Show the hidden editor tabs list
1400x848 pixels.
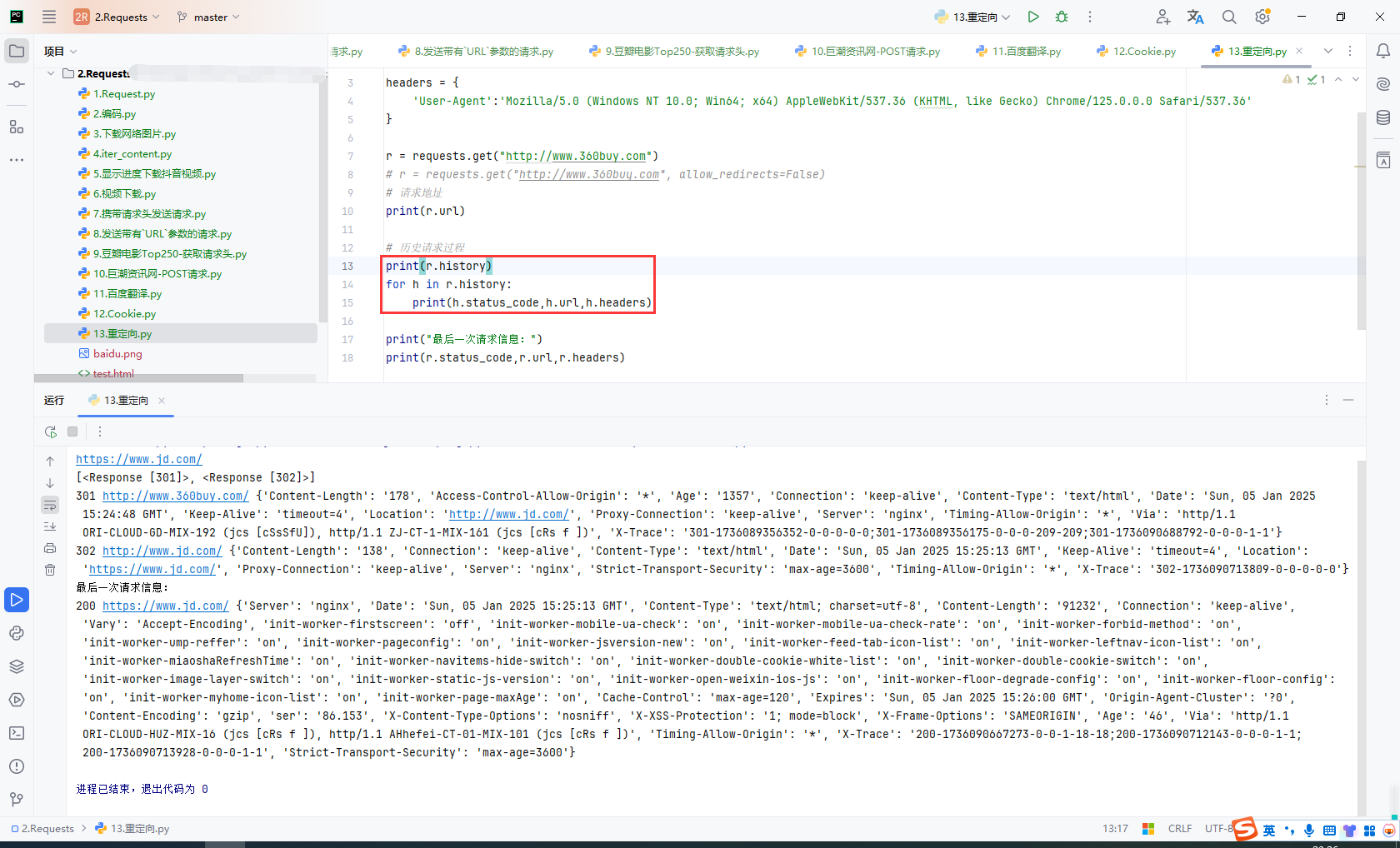(x=1328, y=51)
